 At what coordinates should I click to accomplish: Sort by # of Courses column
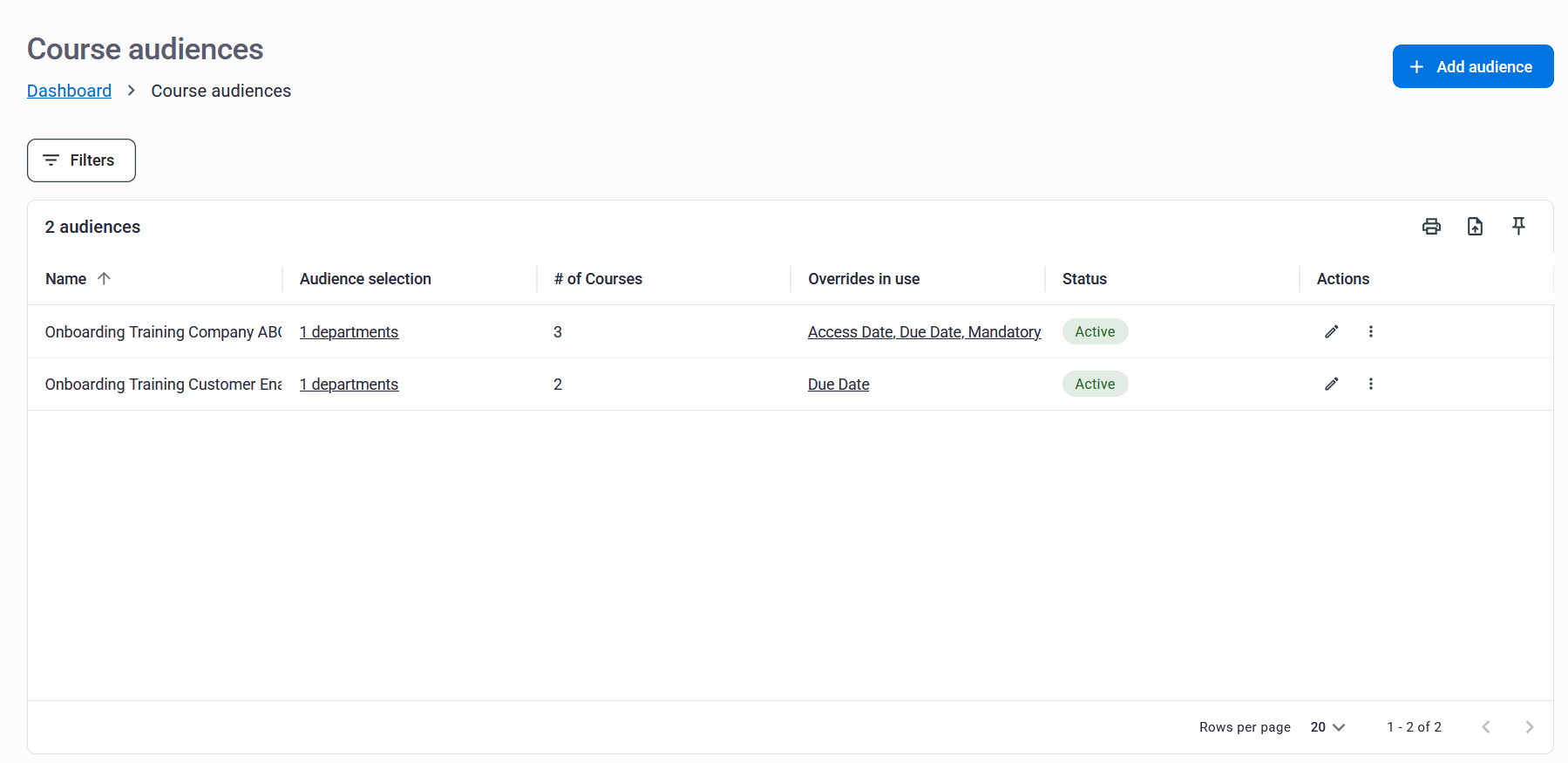coord(598,279)
